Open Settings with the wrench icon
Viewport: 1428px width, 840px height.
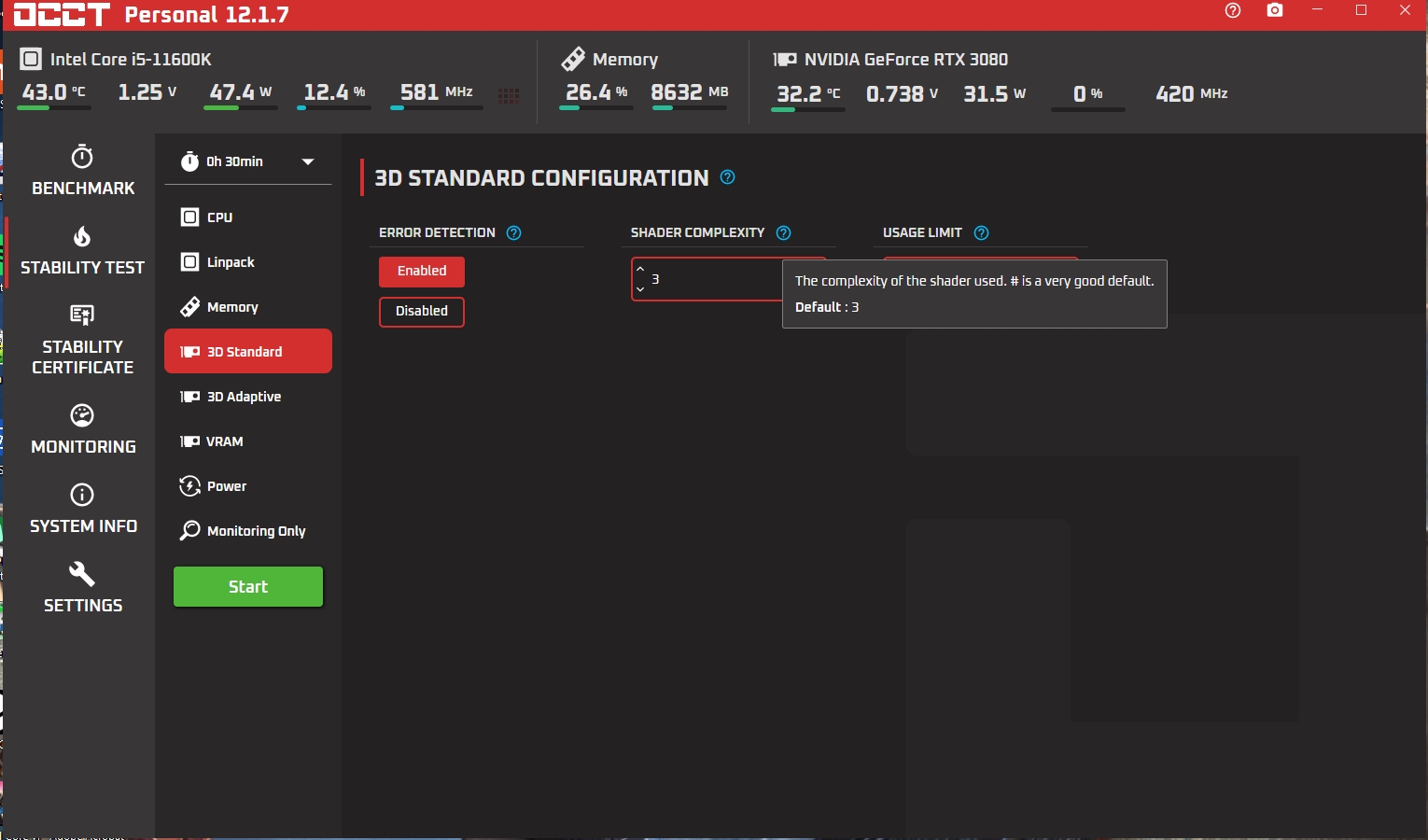pos(82,574)
